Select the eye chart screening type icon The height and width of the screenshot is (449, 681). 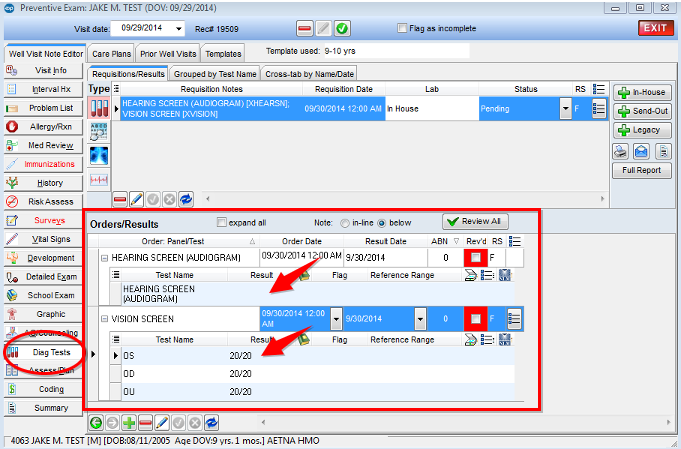tap(99, 131)
